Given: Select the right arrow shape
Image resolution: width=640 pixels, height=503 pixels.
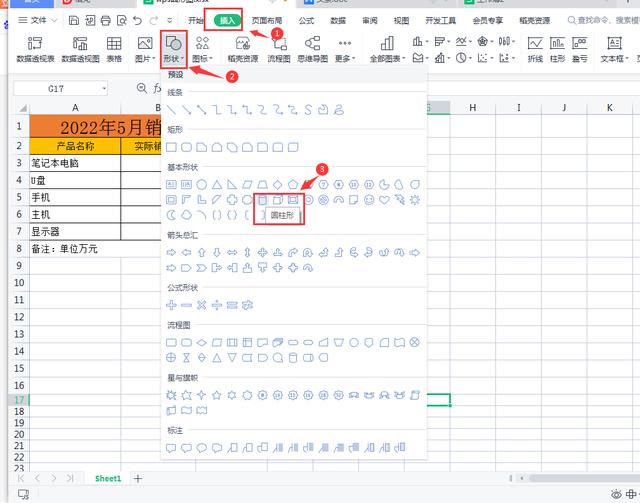Looking at the screenshot, I should (x=171, y=253).
